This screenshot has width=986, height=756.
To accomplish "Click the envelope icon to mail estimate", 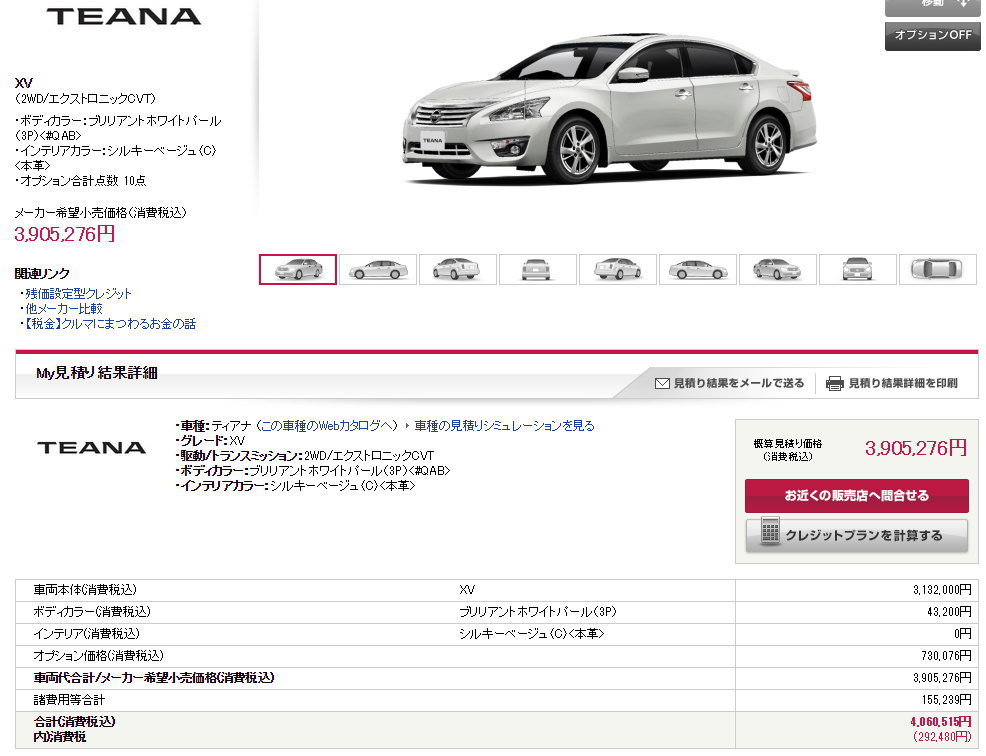I will [x=662, y=383].
